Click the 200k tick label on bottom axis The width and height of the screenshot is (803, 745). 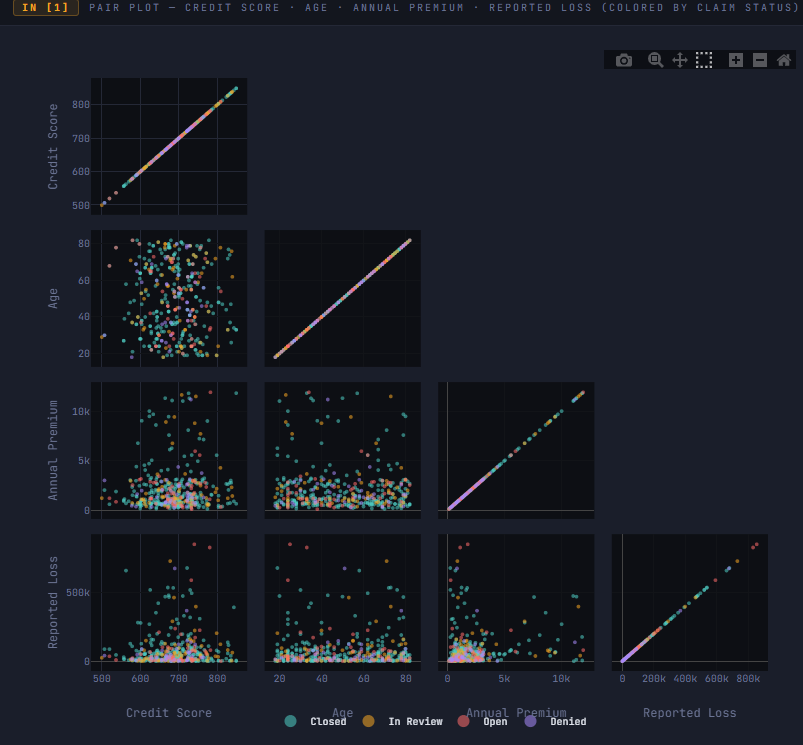pyautogui.click(x=653, y=678)
